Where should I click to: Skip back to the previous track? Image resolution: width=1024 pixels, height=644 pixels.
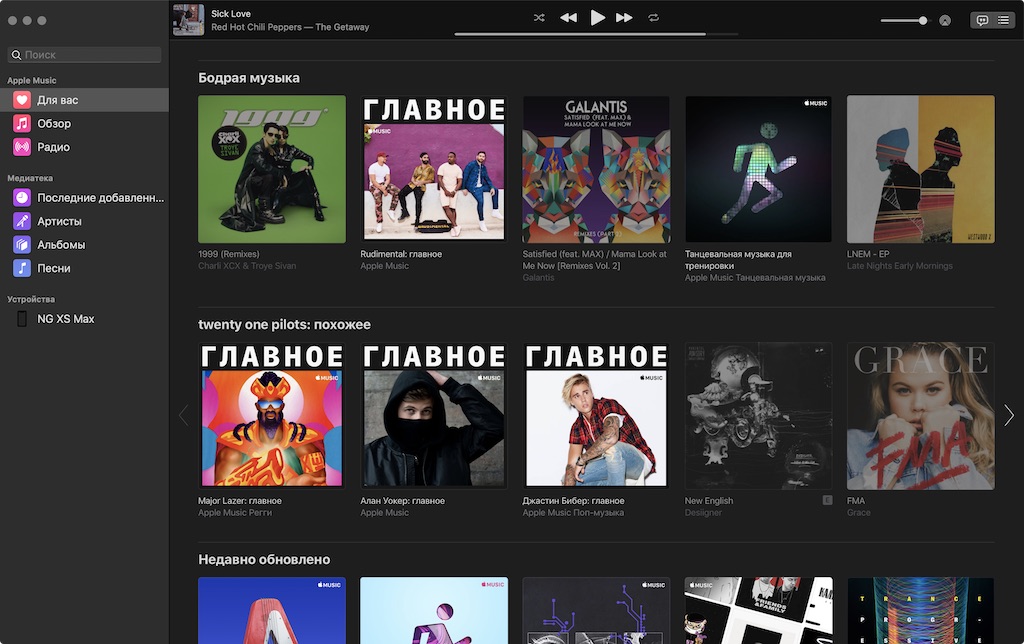pos(568,18)
